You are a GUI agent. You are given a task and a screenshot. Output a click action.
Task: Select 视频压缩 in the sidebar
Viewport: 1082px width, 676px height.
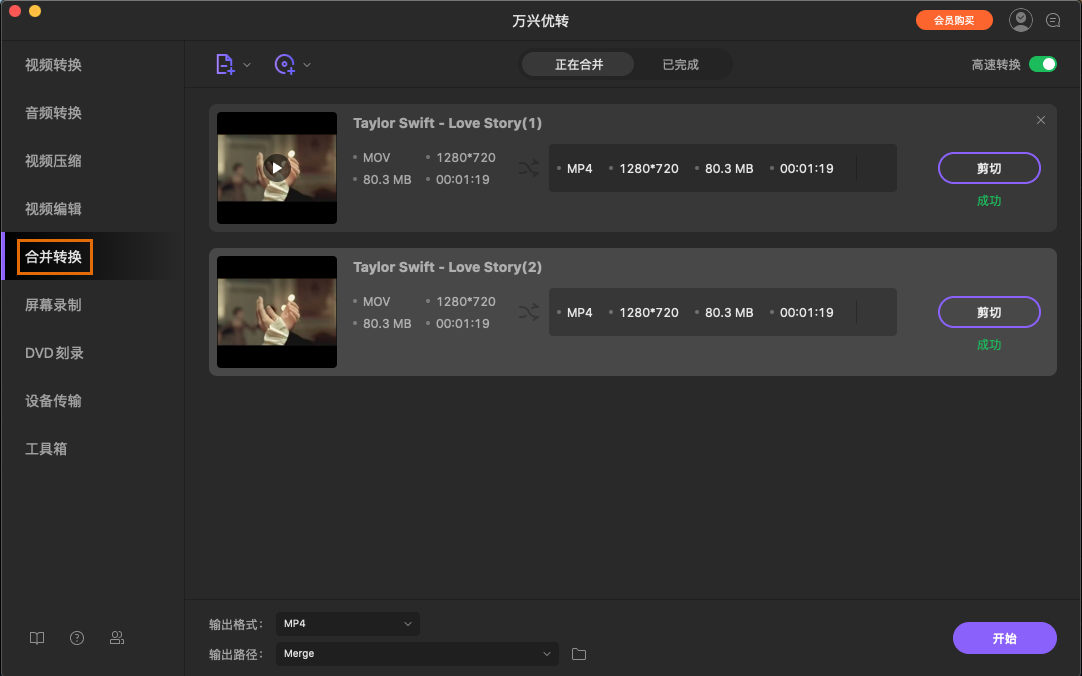53,161
